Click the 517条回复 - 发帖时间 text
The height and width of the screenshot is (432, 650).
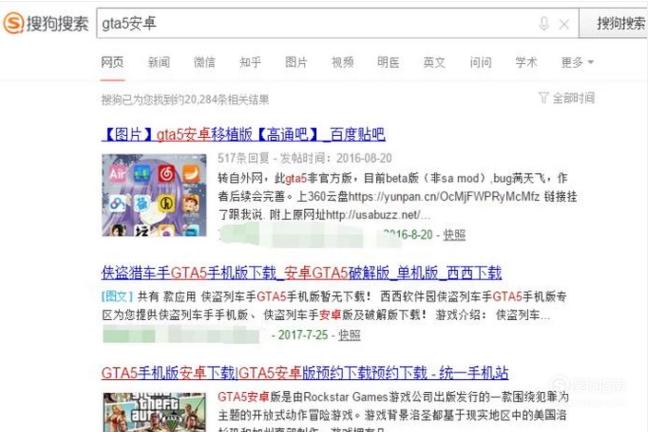click(x=305, y=158)
